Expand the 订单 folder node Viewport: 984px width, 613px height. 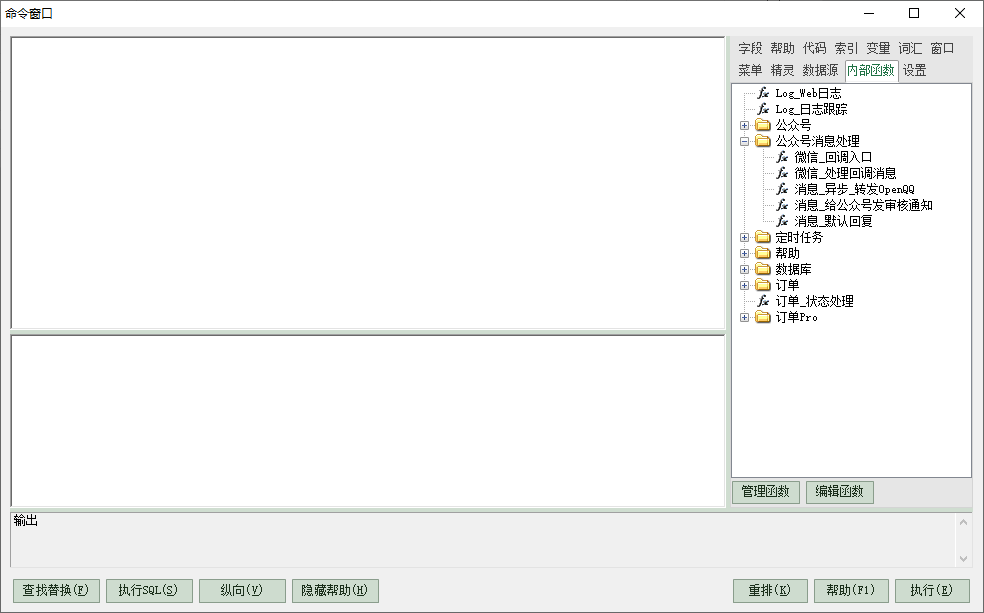[x=744, y=285]
